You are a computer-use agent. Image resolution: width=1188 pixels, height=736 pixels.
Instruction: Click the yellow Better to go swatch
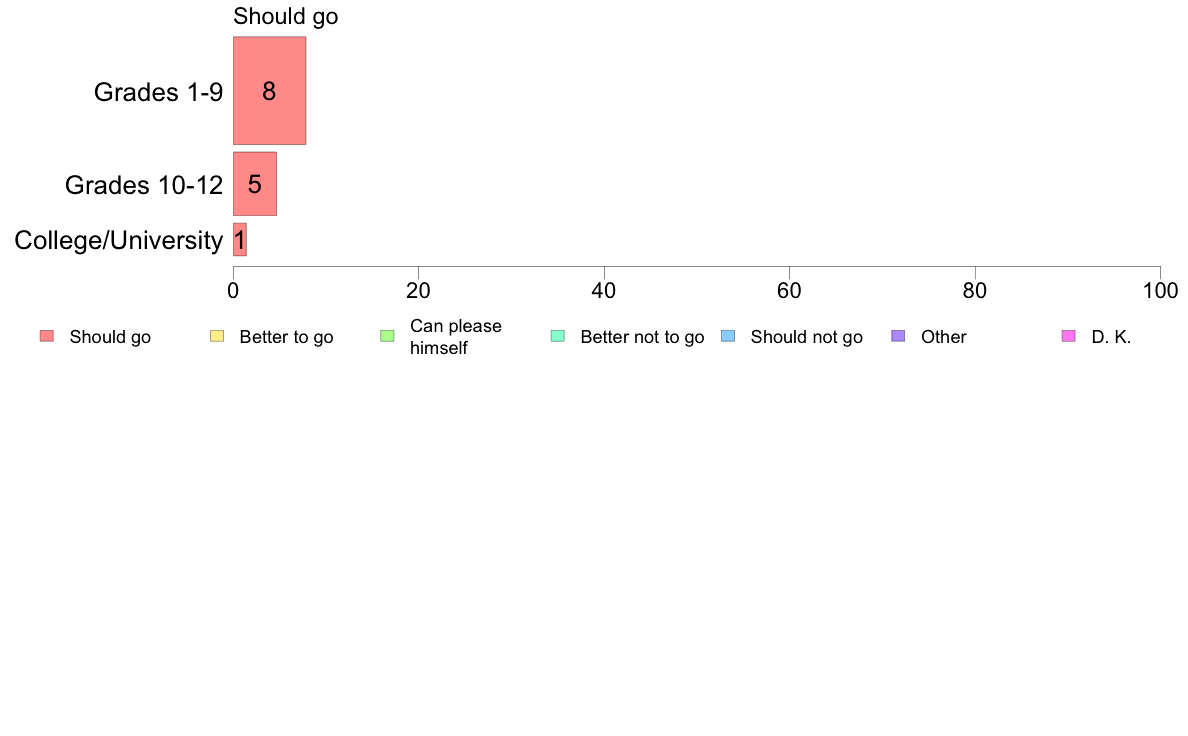coord(217,336)
